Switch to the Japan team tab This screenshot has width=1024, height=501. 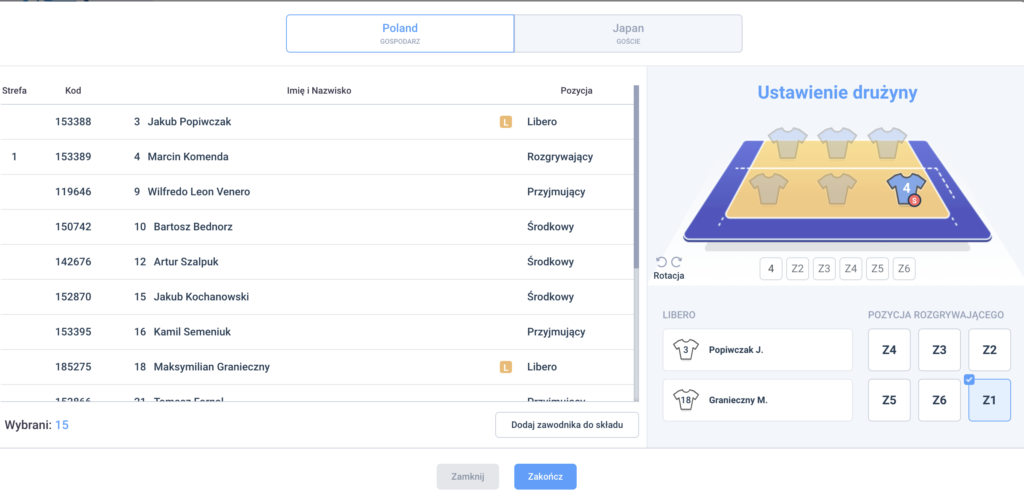click(628, 33)
